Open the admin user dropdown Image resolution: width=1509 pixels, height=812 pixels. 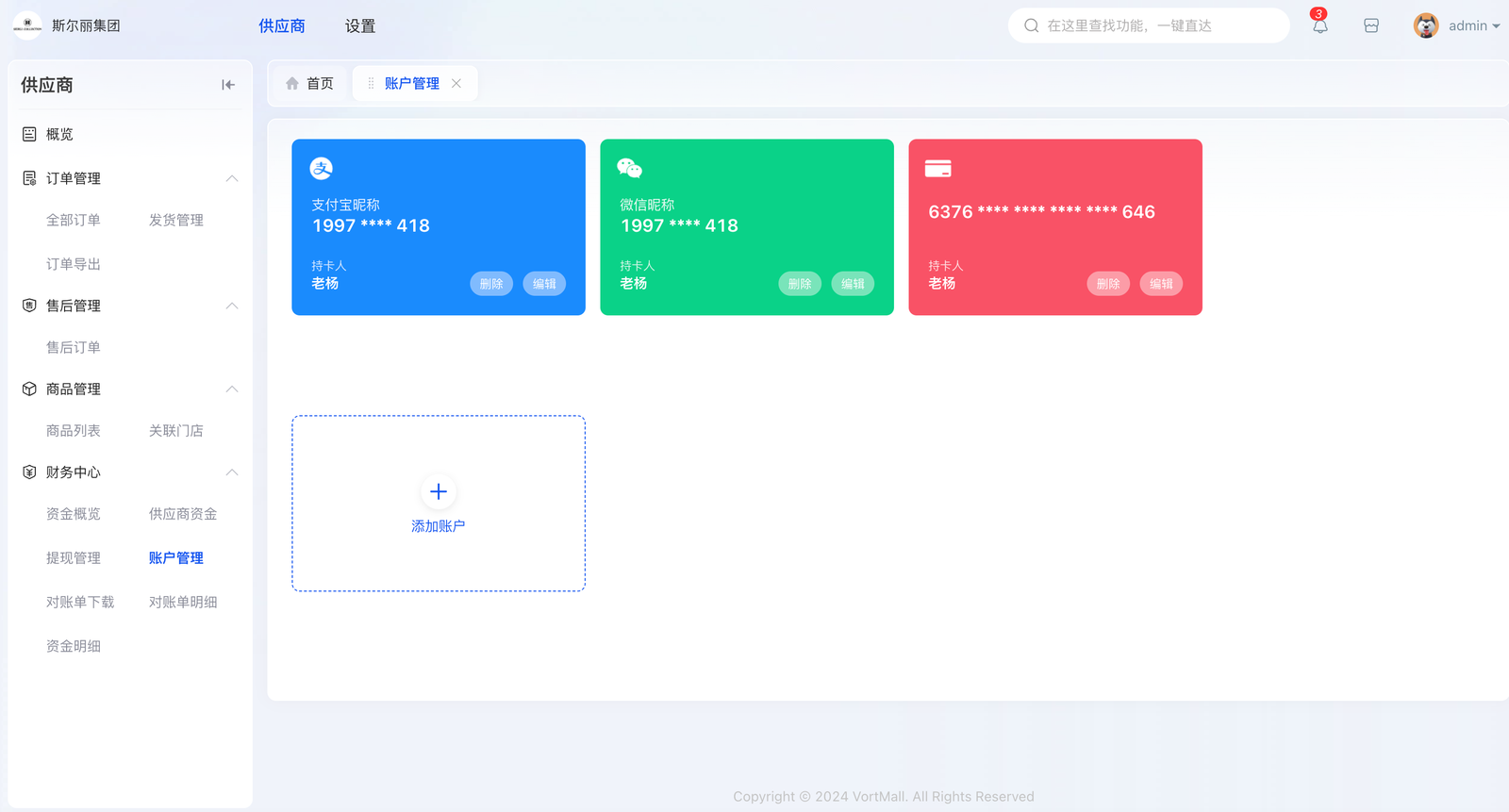(1457, 26)
